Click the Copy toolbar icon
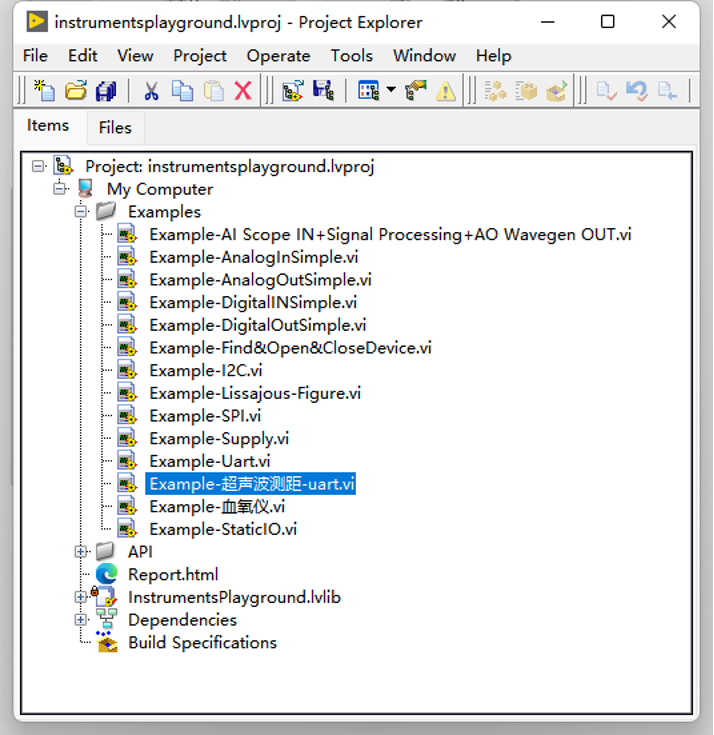The width and height of the screenshot is (714, 735). pos(182,91)
